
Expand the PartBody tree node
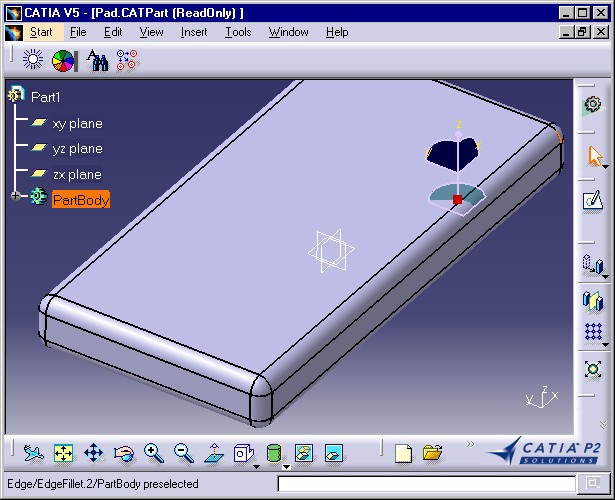[x=16, y=198]
